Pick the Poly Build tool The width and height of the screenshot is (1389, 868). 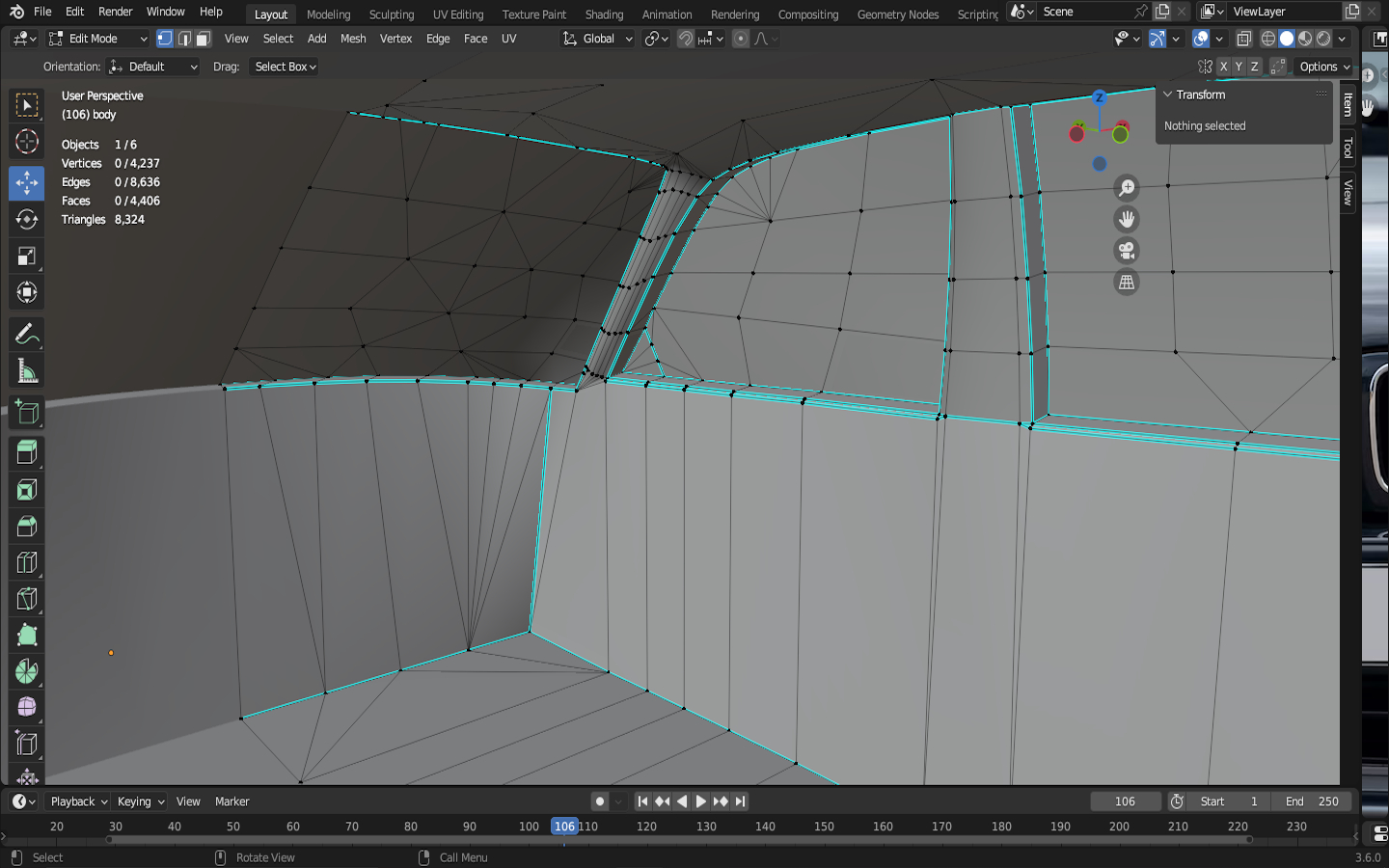coord(27,636)
